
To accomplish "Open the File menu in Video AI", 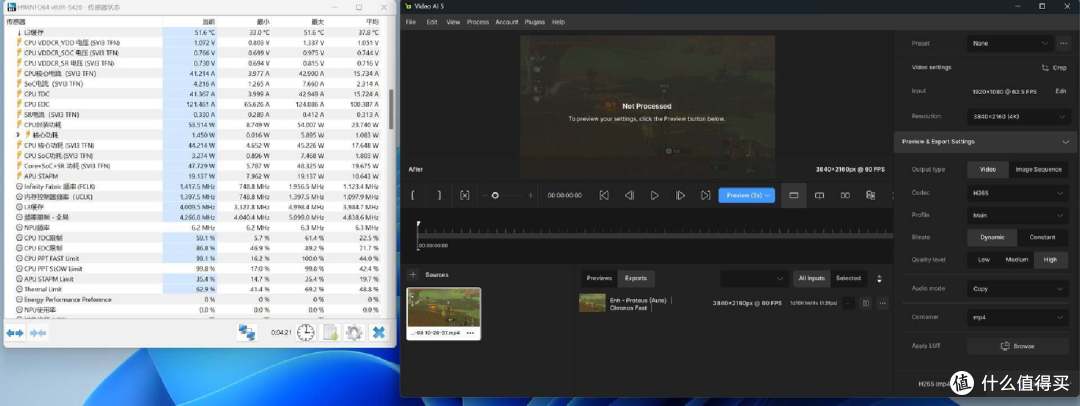I will [411, 22].
